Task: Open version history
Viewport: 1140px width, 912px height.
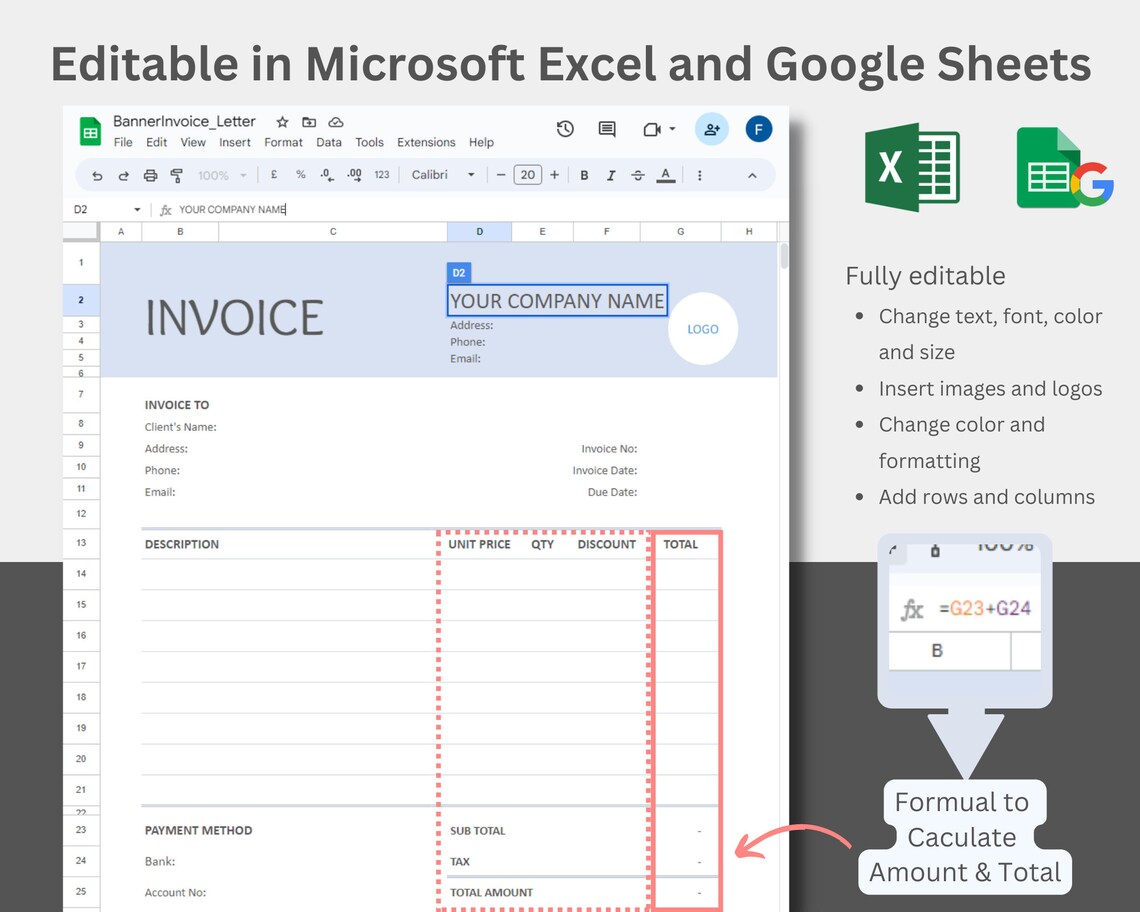Action: click(565, 129)
